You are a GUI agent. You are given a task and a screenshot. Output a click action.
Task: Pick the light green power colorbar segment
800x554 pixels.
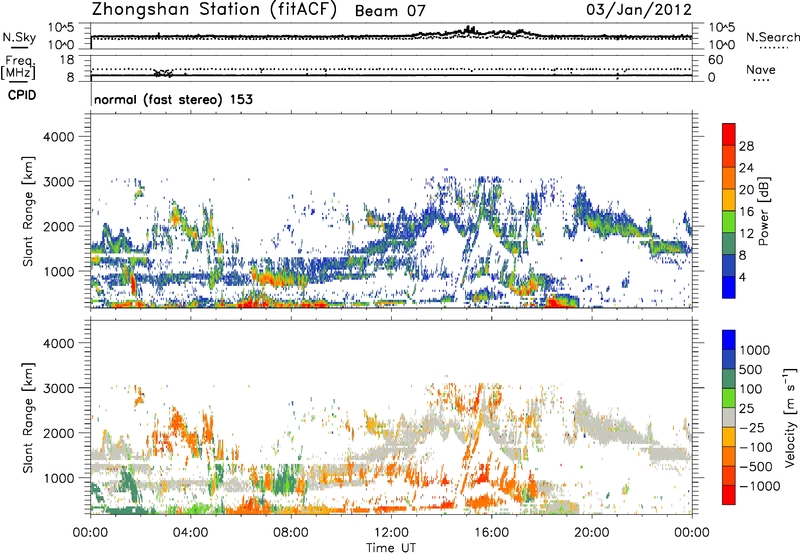[x=729, y=222]
